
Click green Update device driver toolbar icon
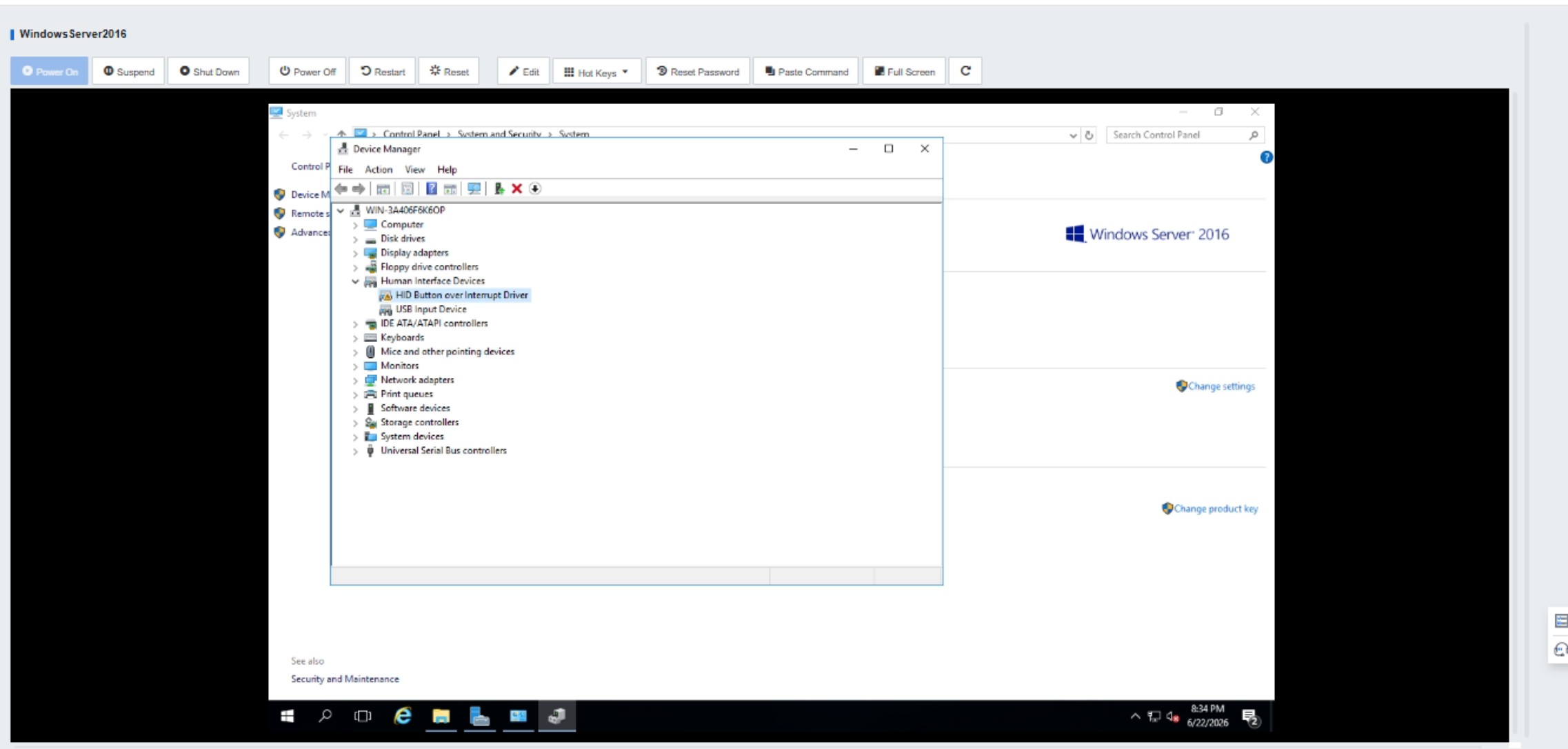coord(499,188)
